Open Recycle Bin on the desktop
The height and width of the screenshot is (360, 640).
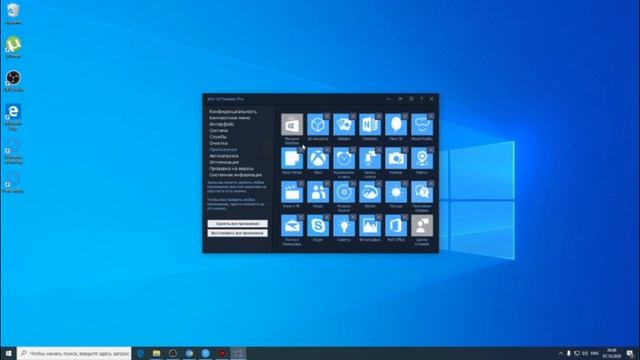(13, 14)
